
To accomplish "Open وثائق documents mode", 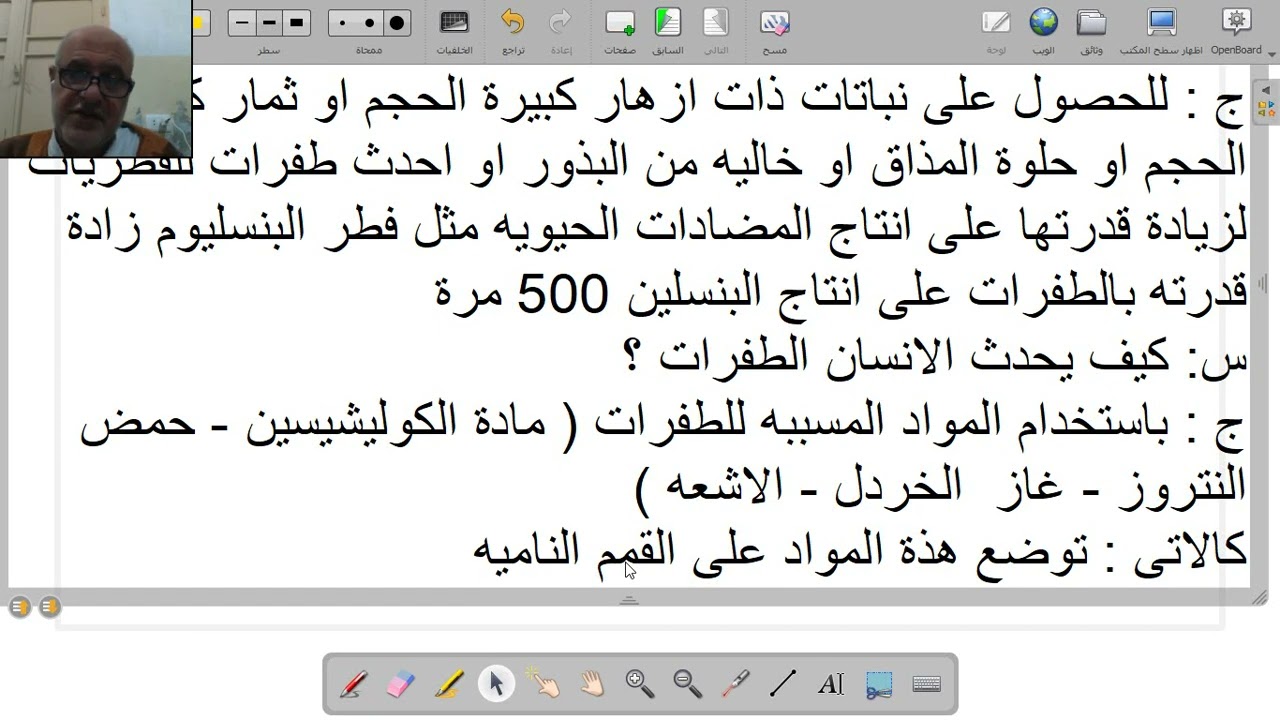I will [1091, 30].
